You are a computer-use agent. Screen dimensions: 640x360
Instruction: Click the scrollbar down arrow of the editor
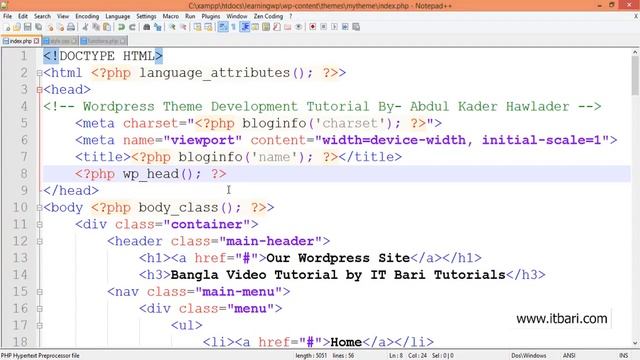click(x=635, y=344)
